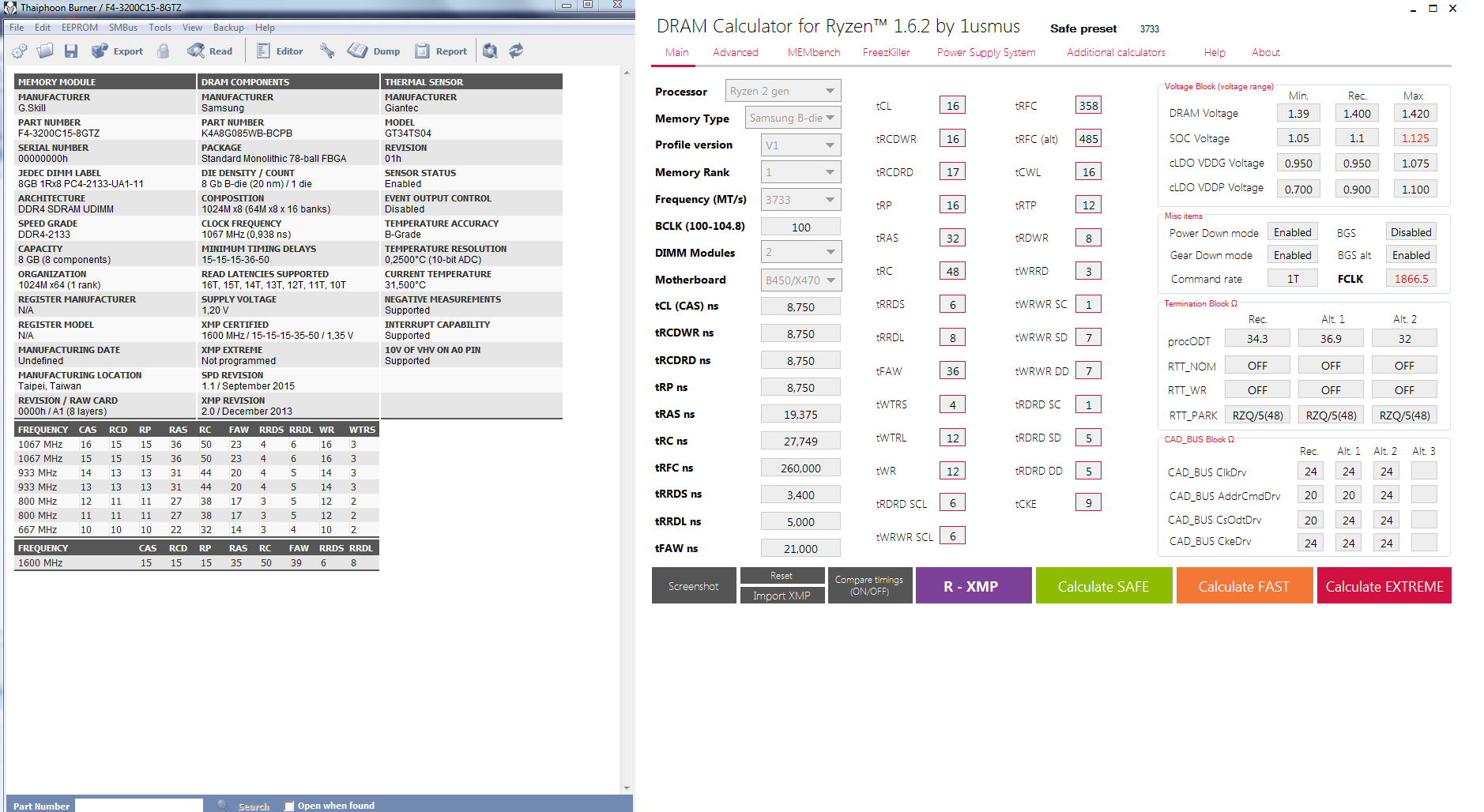Open the Power Supply System tab

[x=986, y=53]
